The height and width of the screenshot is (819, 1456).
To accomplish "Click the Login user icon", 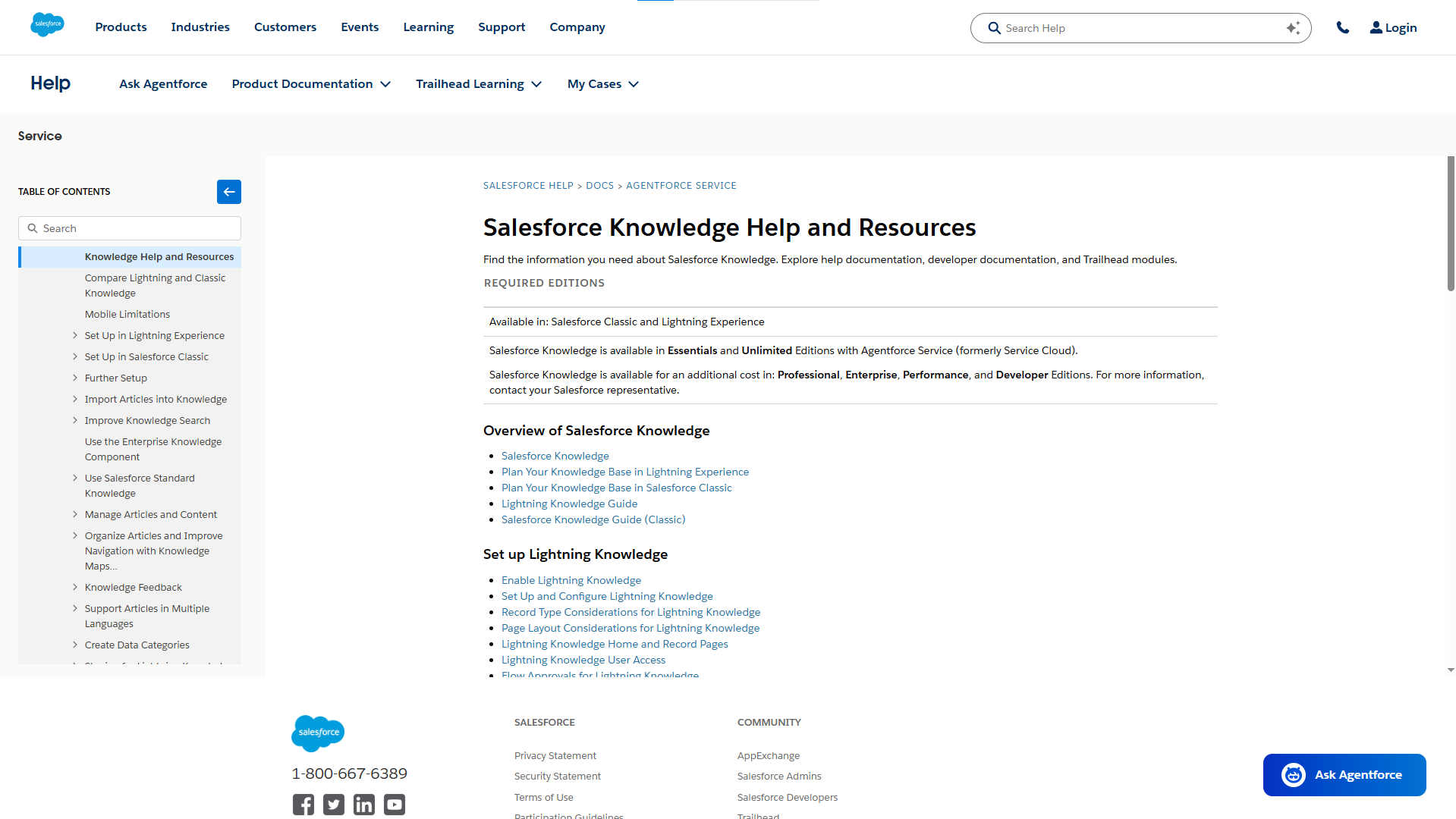I will 1376,27.
